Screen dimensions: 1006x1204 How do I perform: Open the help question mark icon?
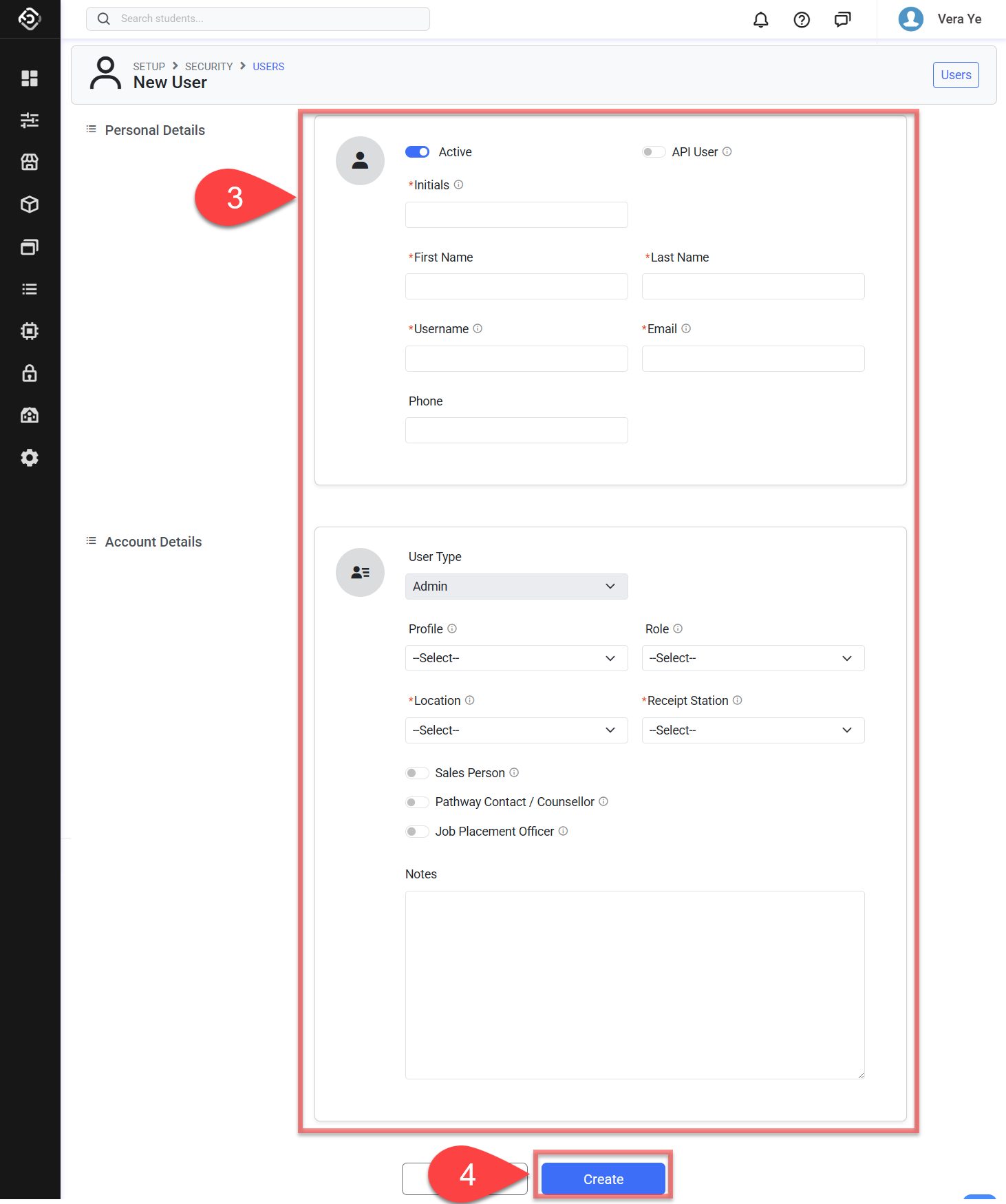(802, 19)
